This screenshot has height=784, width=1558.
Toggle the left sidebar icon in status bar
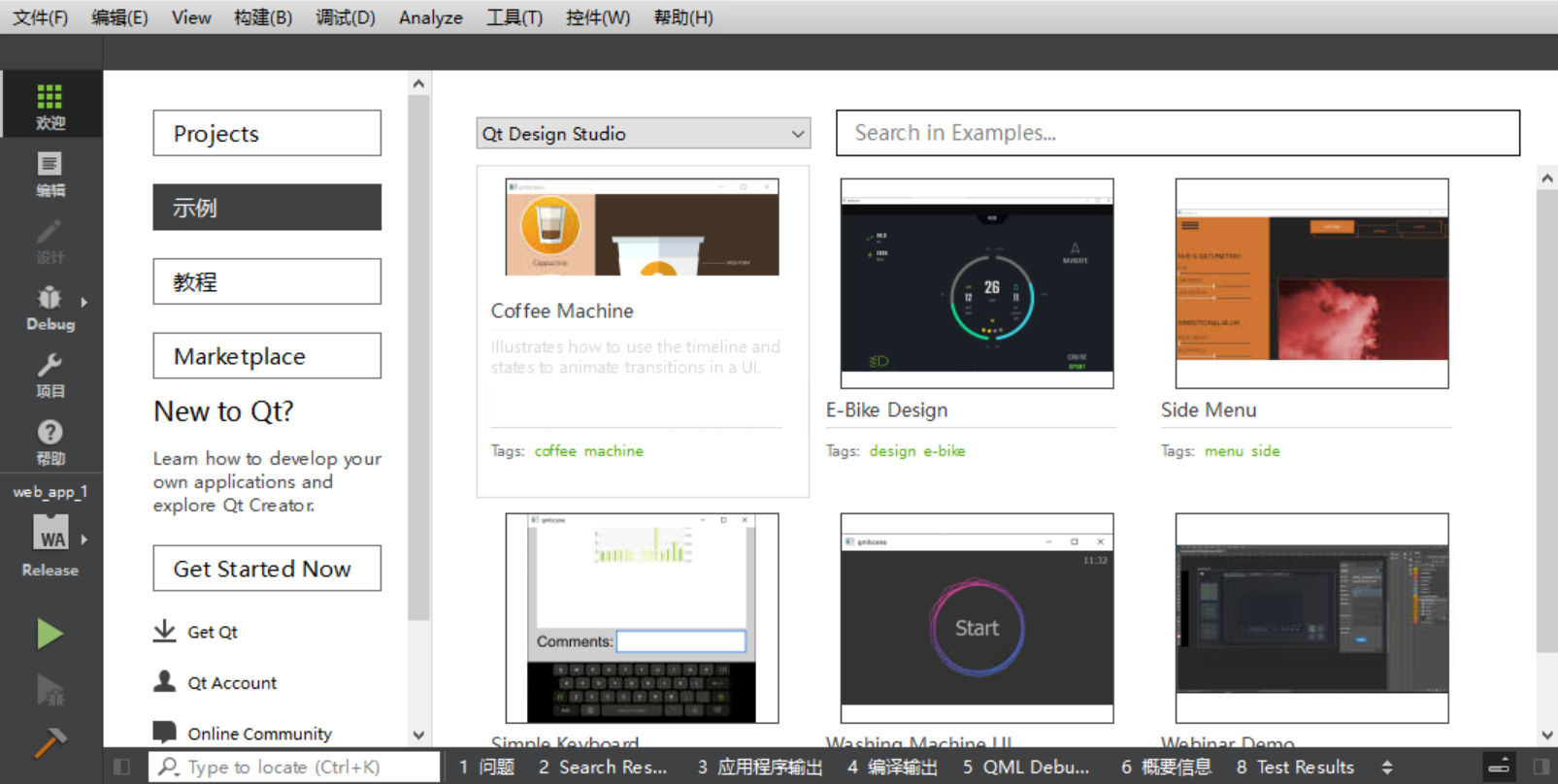(x=121, y=767)
